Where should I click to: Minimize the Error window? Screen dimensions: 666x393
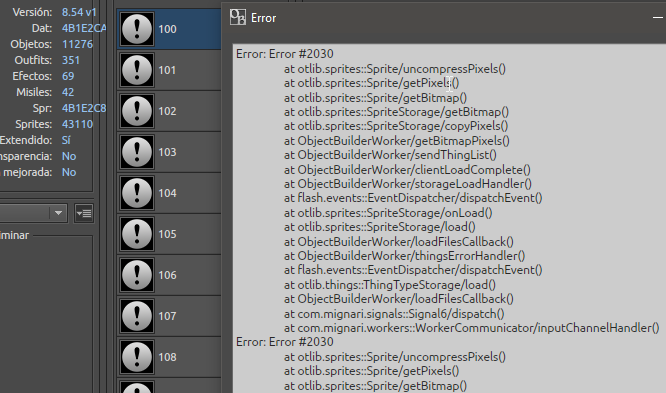click(x=658, y=18)
